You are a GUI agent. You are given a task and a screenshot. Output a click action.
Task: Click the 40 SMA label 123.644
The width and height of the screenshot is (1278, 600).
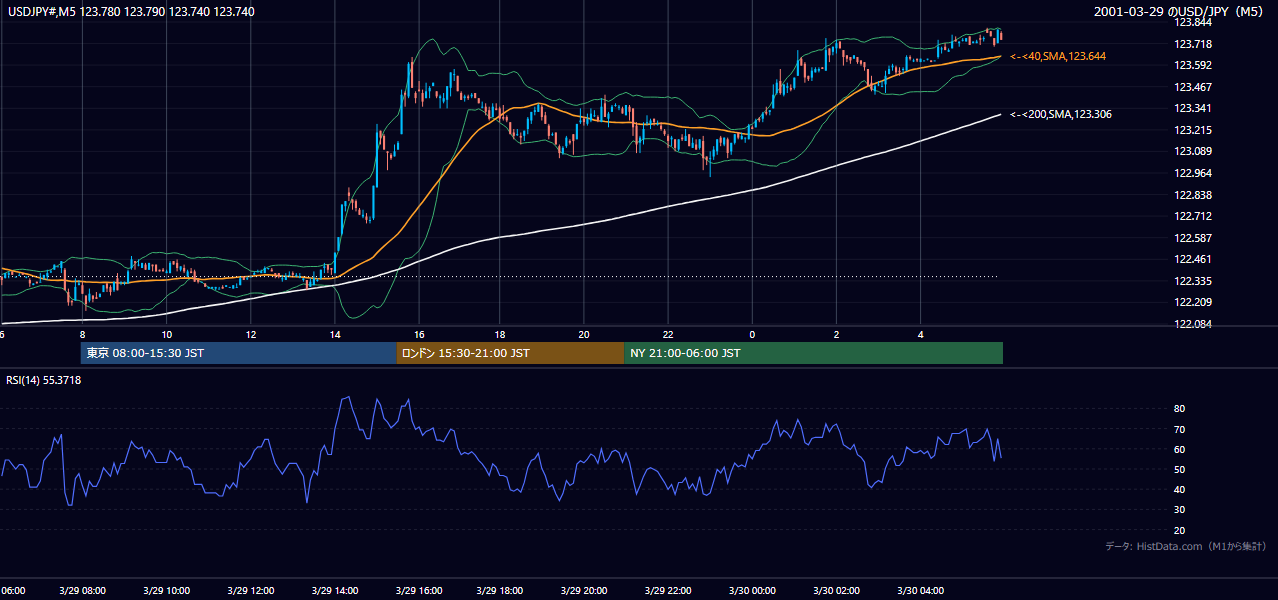pyautogui.click(x=1058, y=57)
